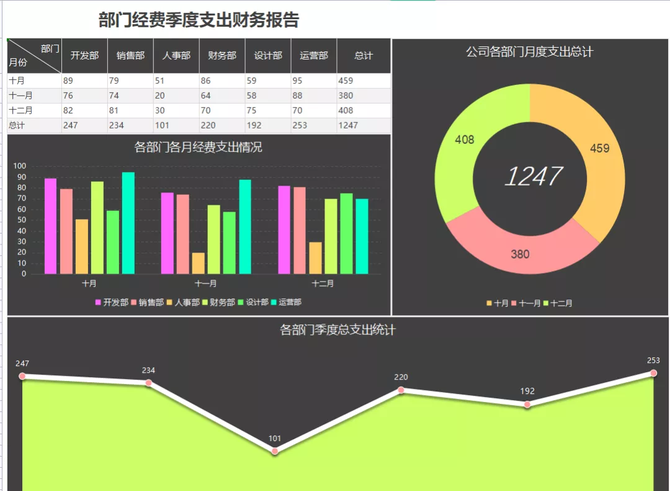Select the 1247 total in the donut center
The image size is (670, 491).
click(x=532, y=177)
